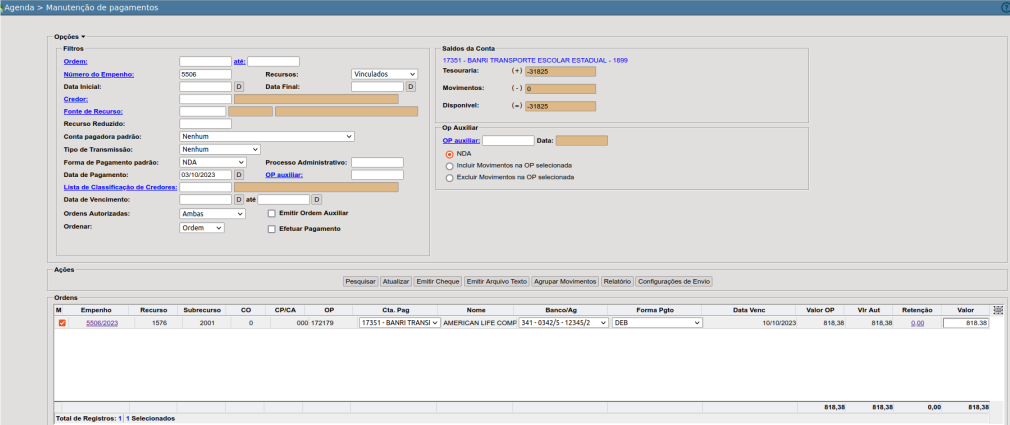Click the Emitir Cheque button
The image size is (1010, 425).
(x=437, y=282)
